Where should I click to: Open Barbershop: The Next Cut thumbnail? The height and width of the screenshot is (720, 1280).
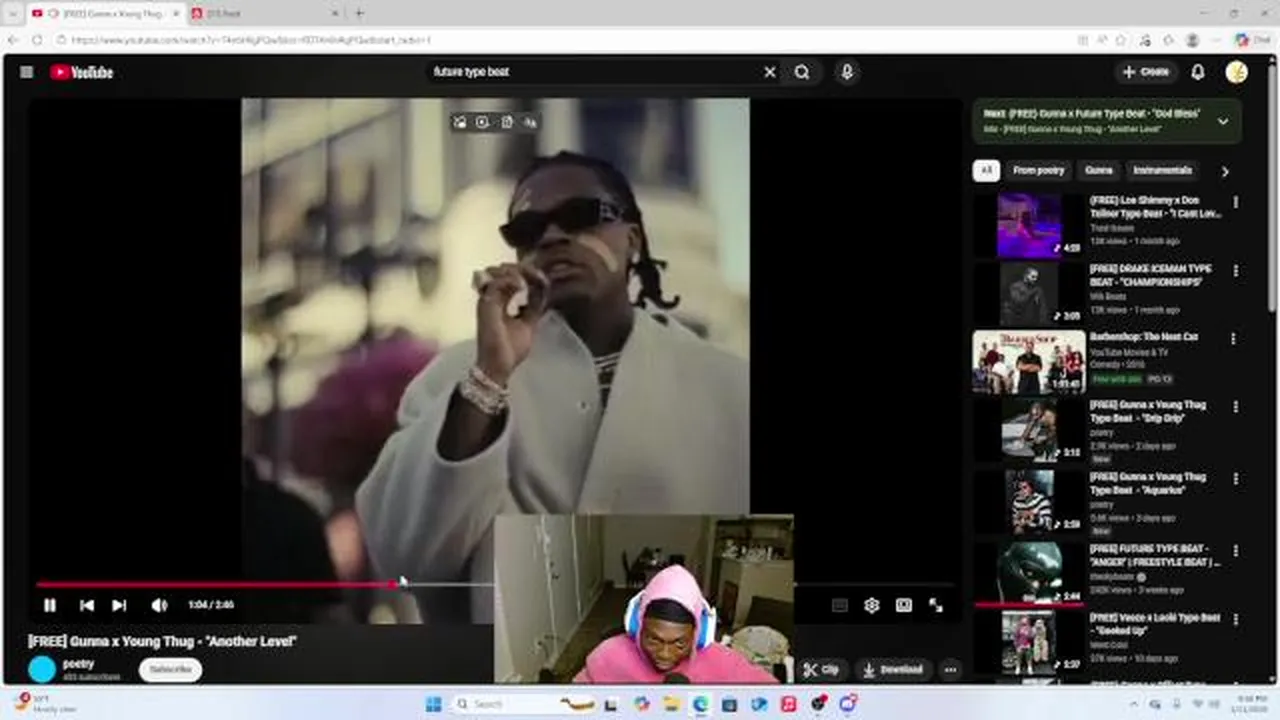click(x=1029, y=361)
